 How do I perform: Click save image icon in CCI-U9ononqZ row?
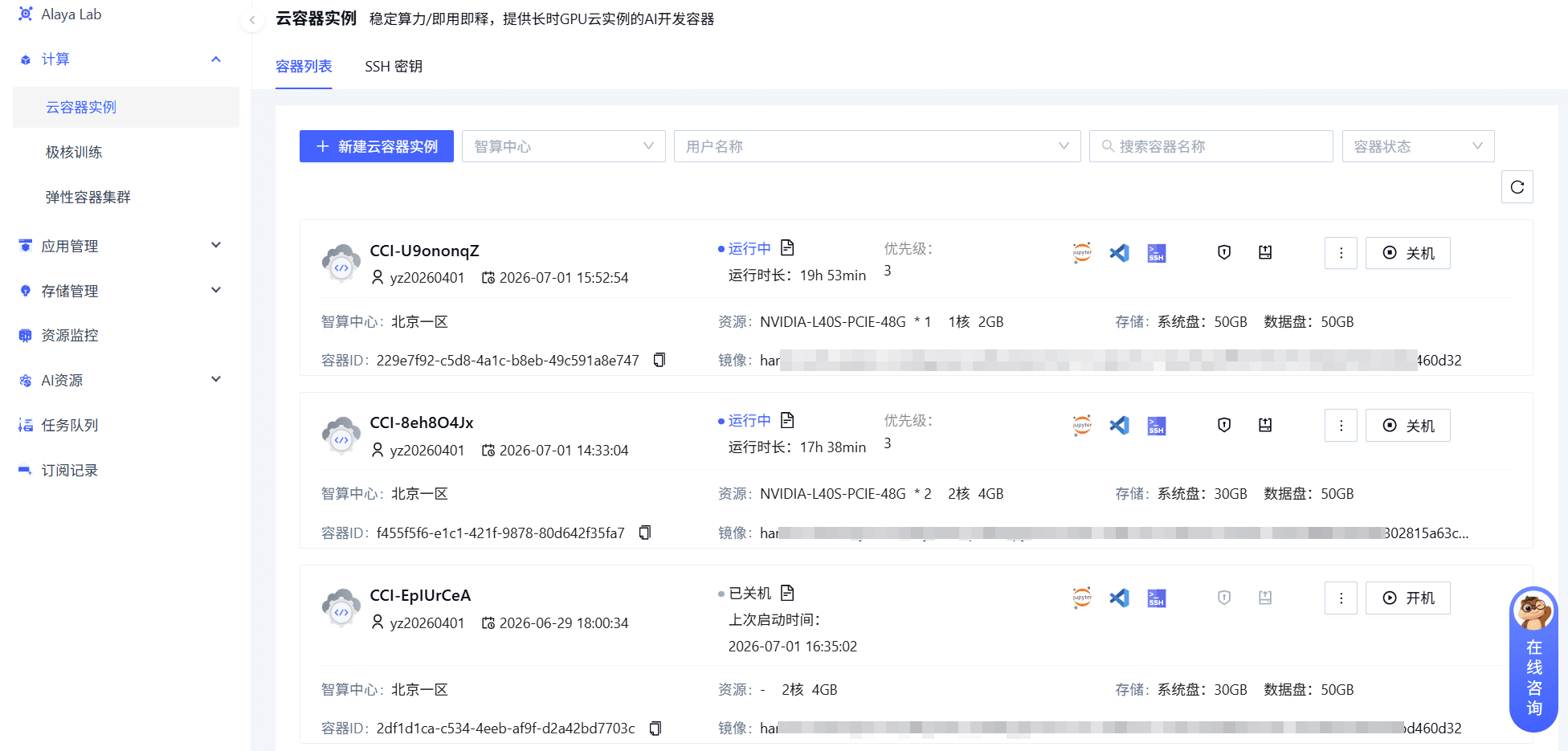1265,252
